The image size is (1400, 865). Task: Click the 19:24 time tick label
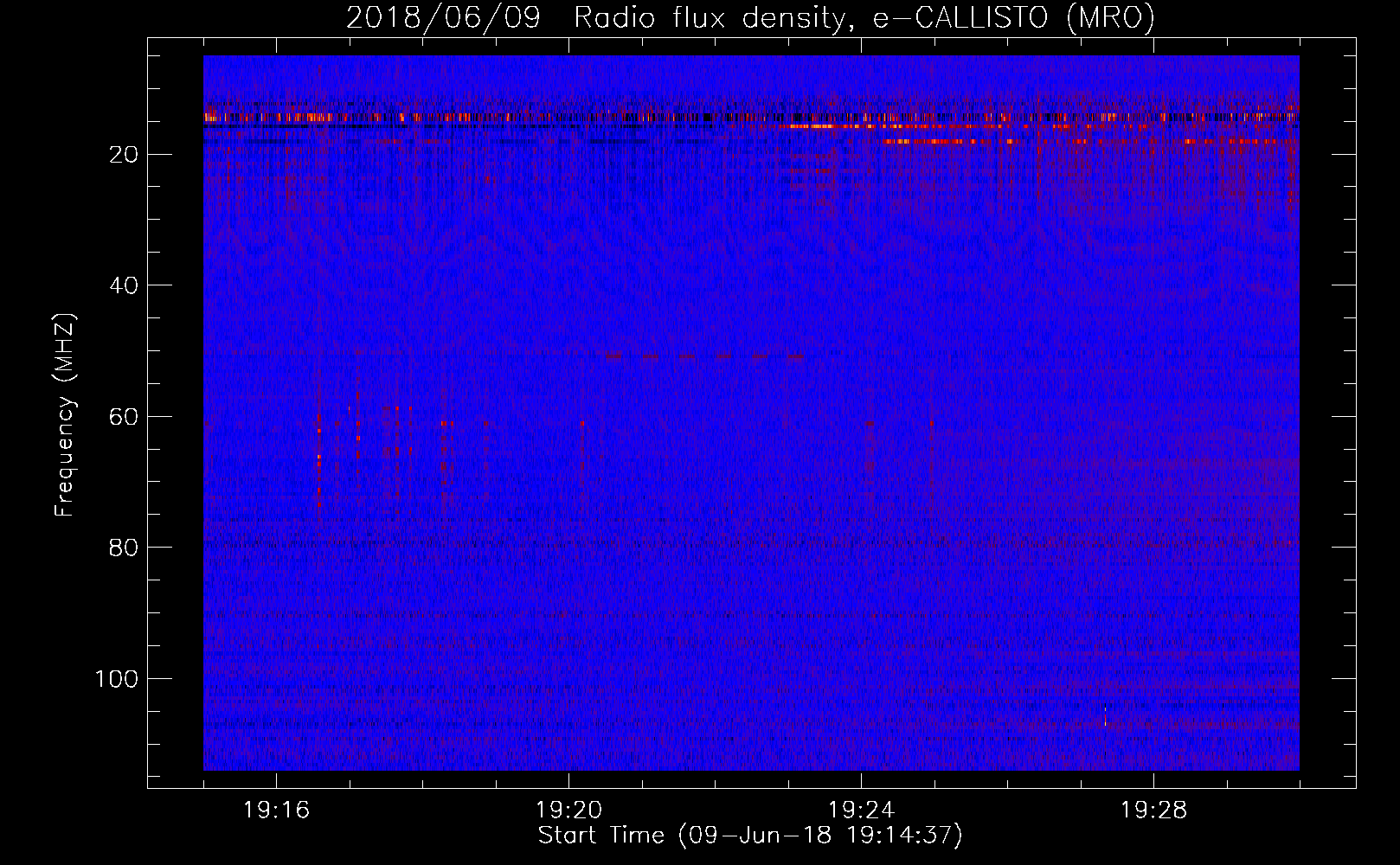(861, 811)
